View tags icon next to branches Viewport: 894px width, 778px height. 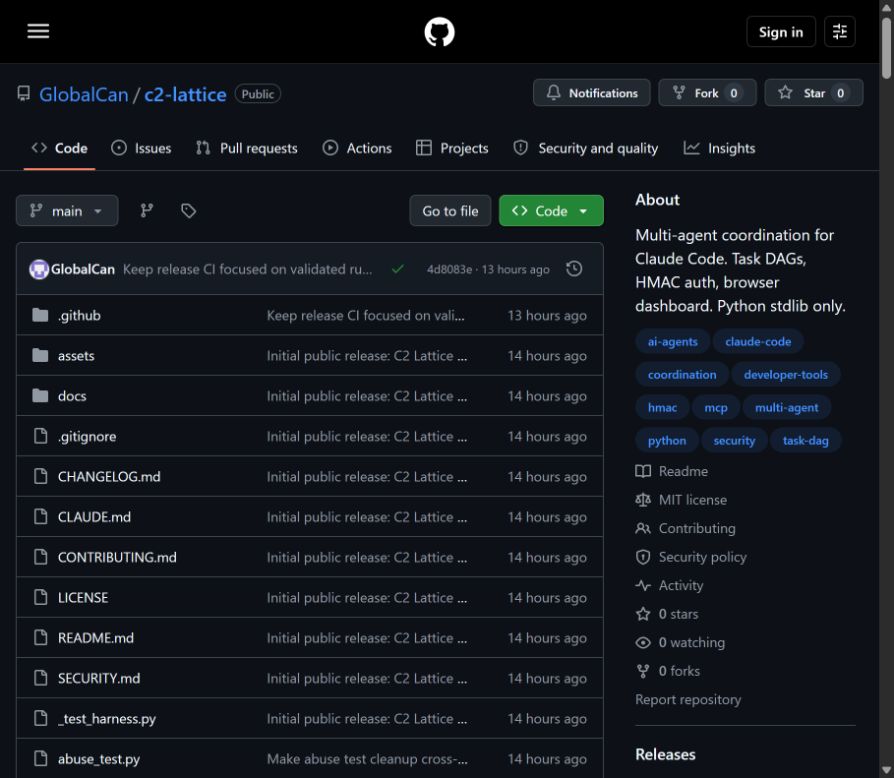coord(188,211)
